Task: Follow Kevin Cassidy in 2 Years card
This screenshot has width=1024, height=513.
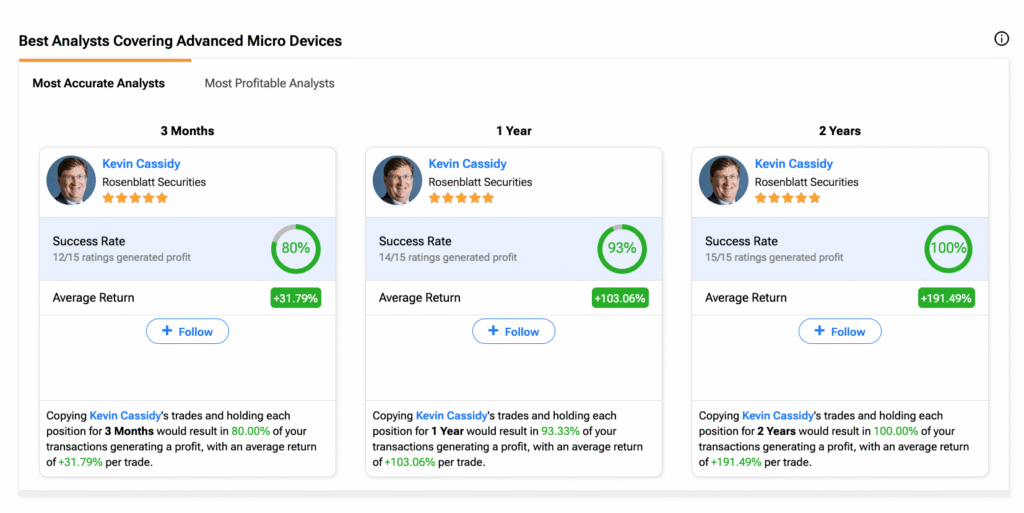Action: coord(840,332)
